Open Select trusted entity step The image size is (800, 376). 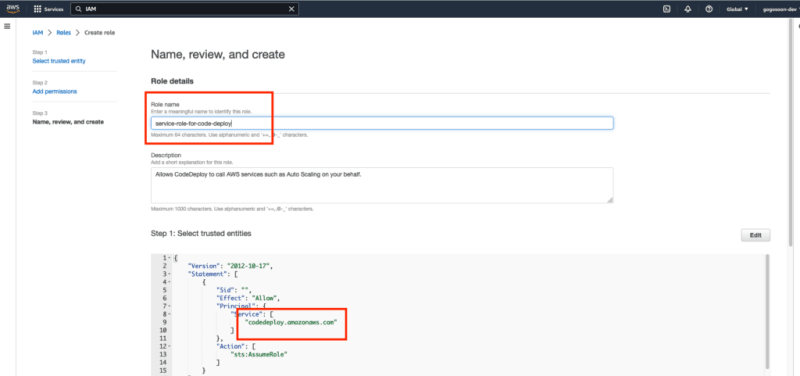point(59,61)
